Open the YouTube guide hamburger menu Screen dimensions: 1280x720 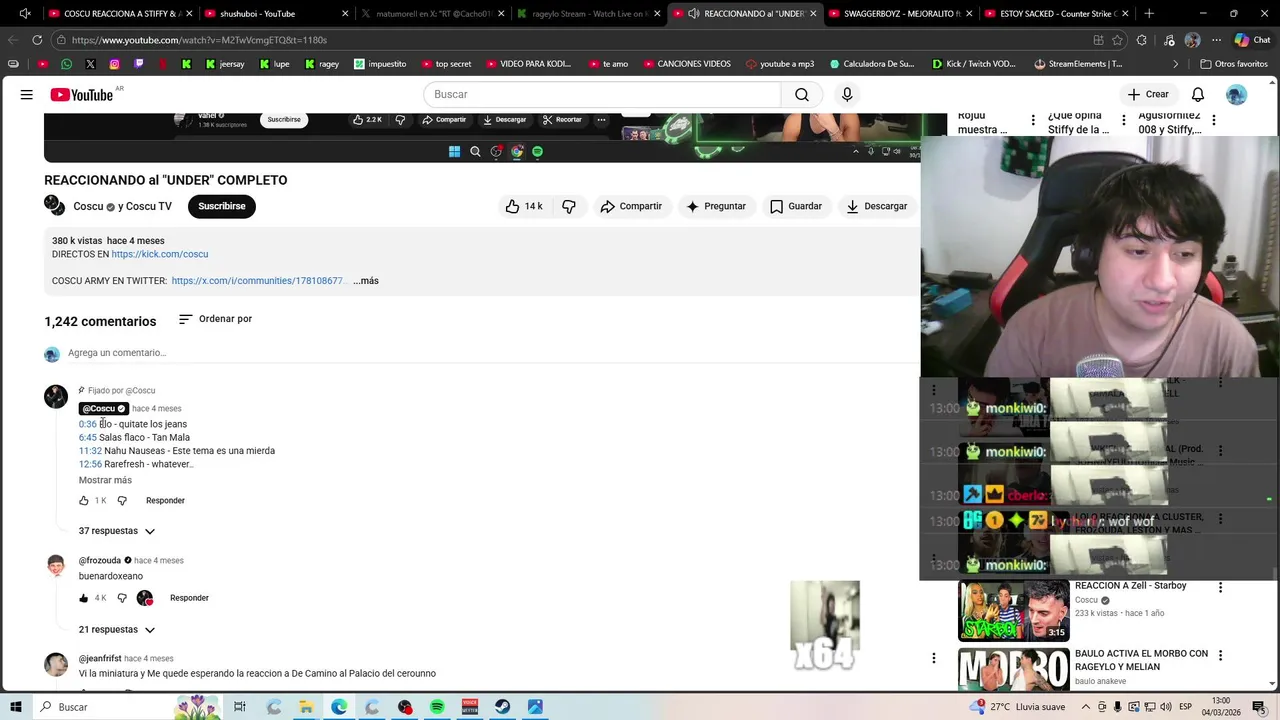27,94
